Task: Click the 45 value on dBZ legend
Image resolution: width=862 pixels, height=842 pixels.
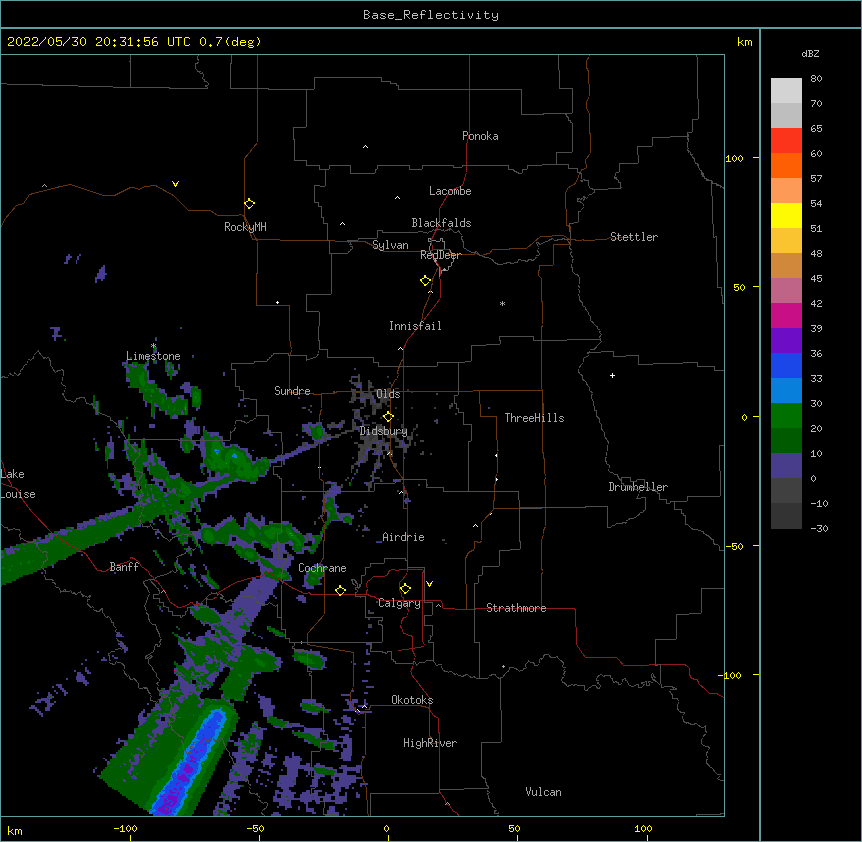Action: click(816, 279)
